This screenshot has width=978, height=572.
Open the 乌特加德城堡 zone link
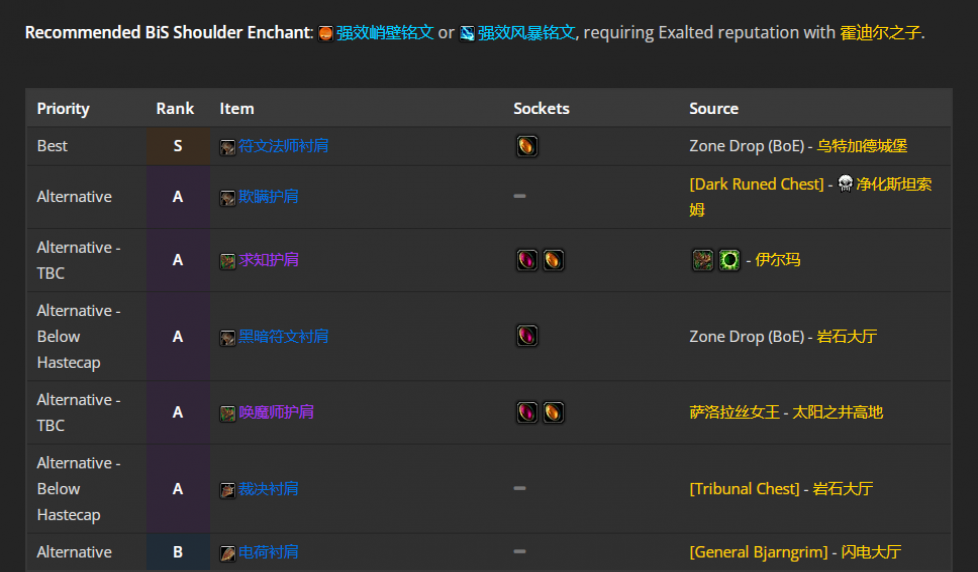click(x=862, y=146)
